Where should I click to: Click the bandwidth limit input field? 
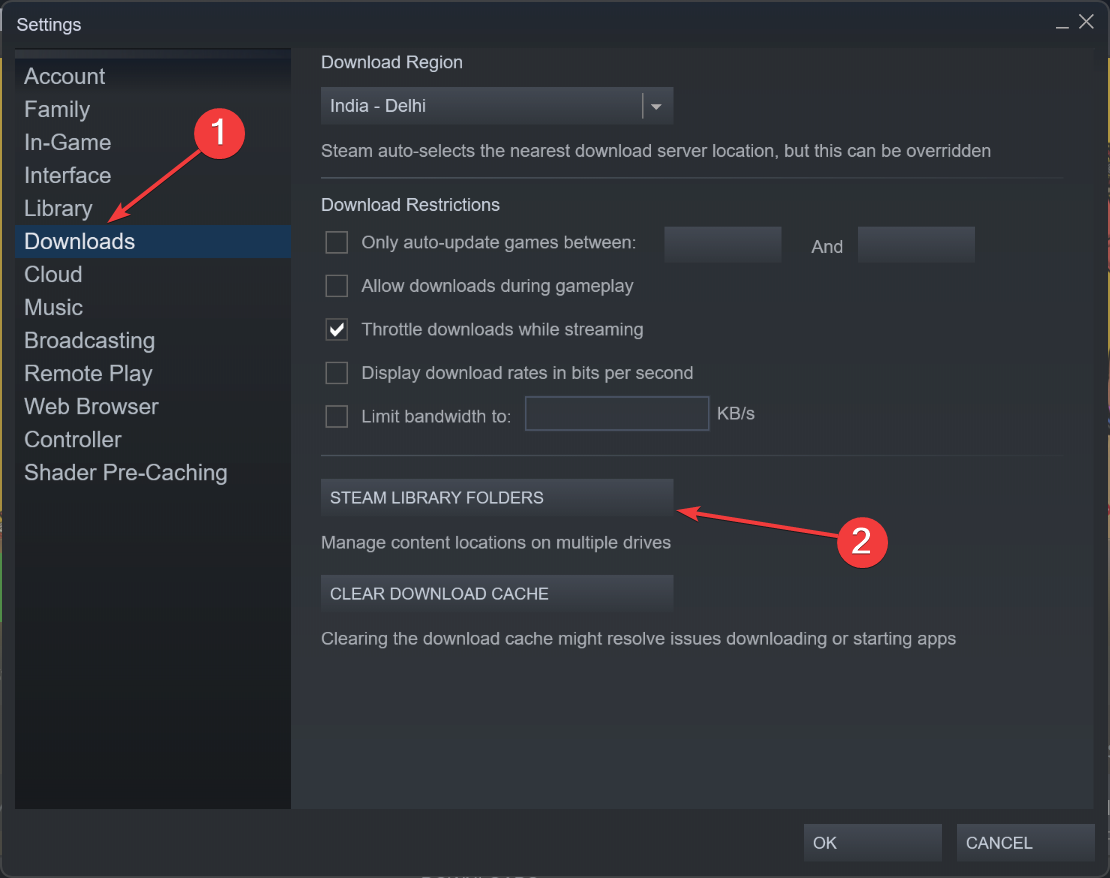click(616, 413)
